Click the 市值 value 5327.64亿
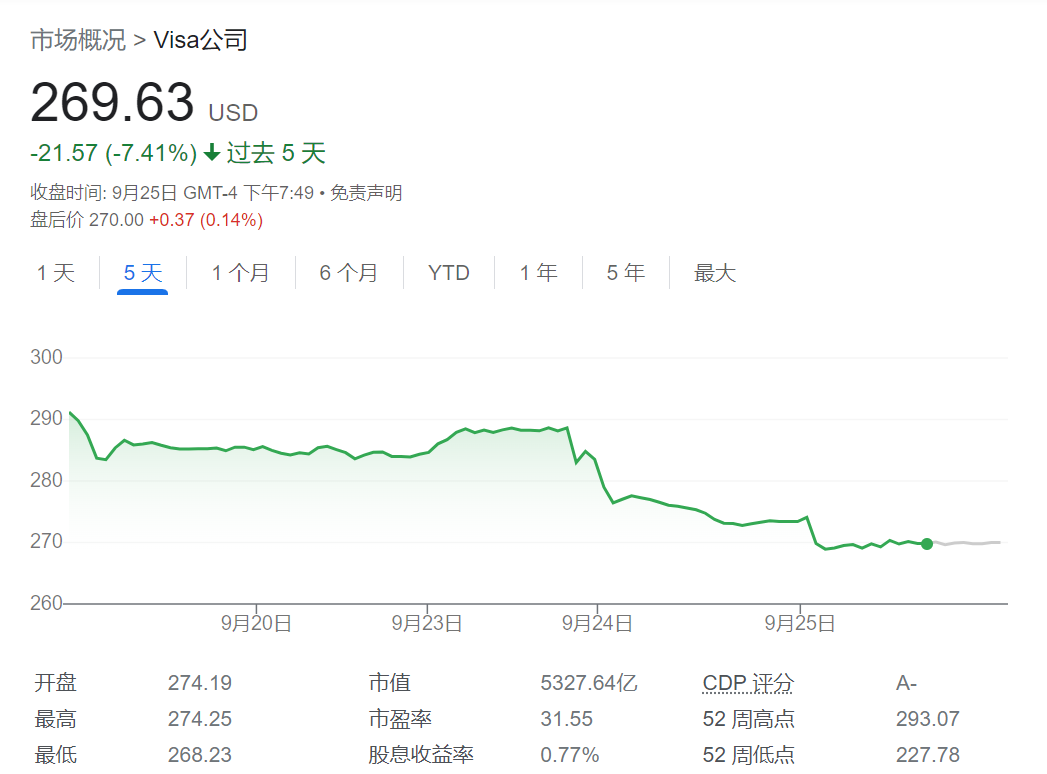Image resolution: width=1047 pixels, height=774 pixels. [589, 683]
